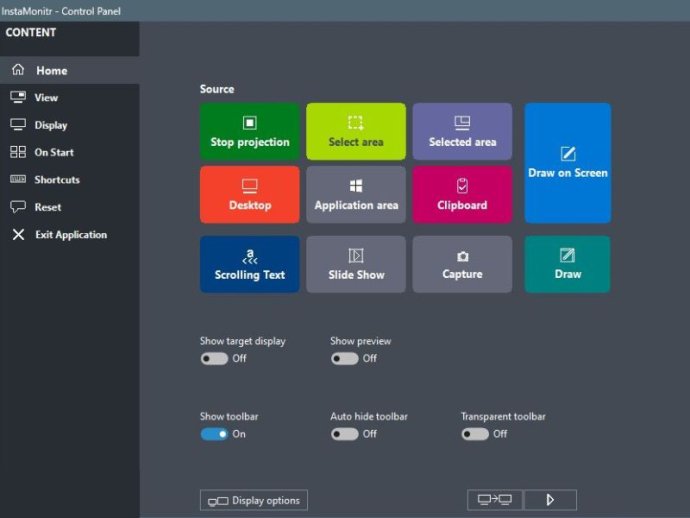Open the View sidebar section
Screen dimensions: 690x518
click(70, 98)
